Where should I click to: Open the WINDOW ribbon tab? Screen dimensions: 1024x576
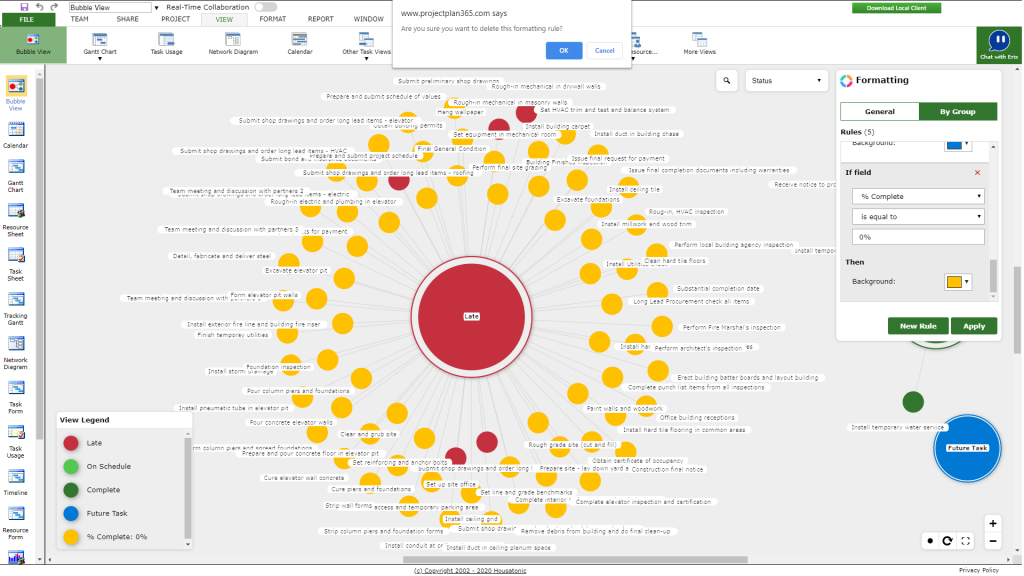369,19
